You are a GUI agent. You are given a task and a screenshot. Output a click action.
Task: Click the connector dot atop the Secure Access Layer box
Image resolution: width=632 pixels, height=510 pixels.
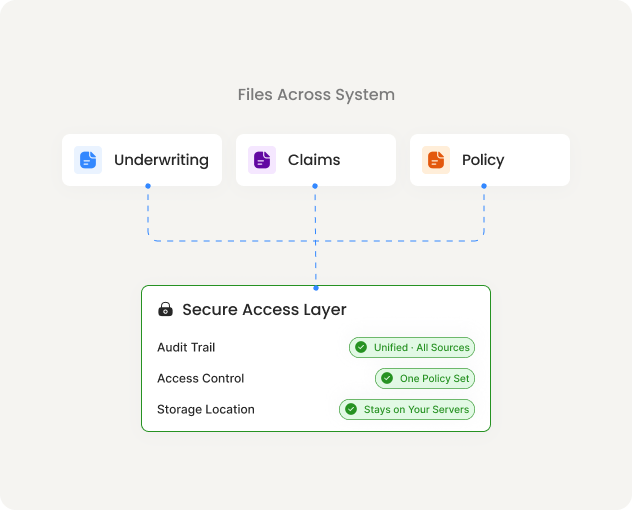pyautogui.click(x=316, y=287)
